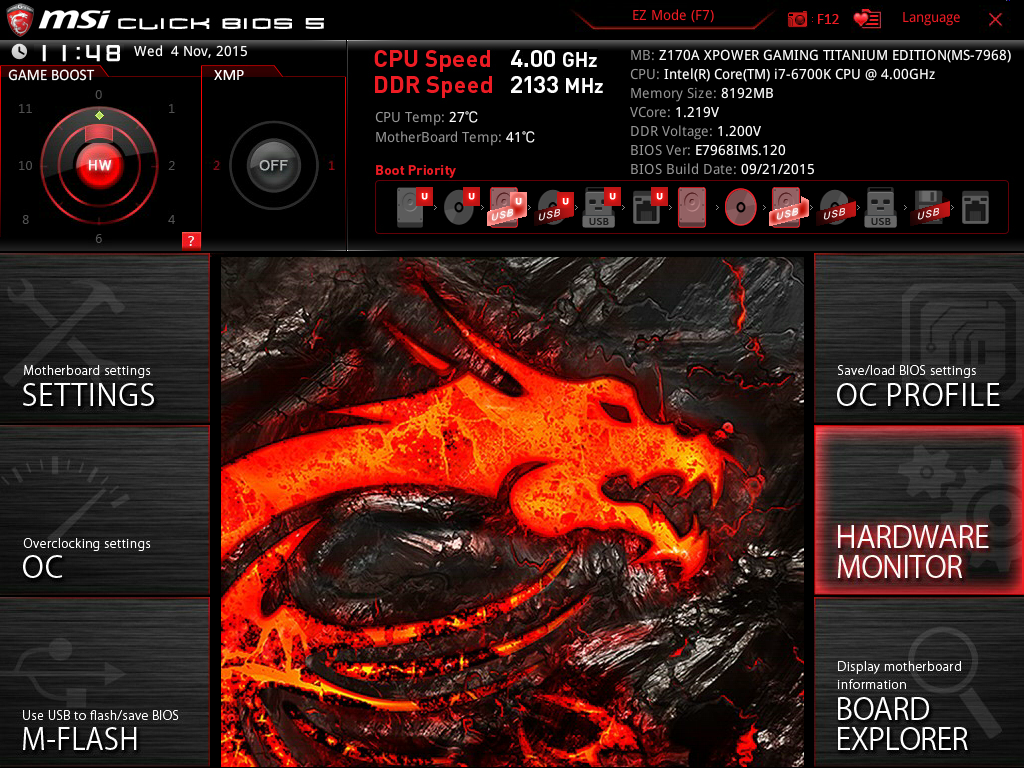Click the CPU Speed 4.00 GHz value

554,59
